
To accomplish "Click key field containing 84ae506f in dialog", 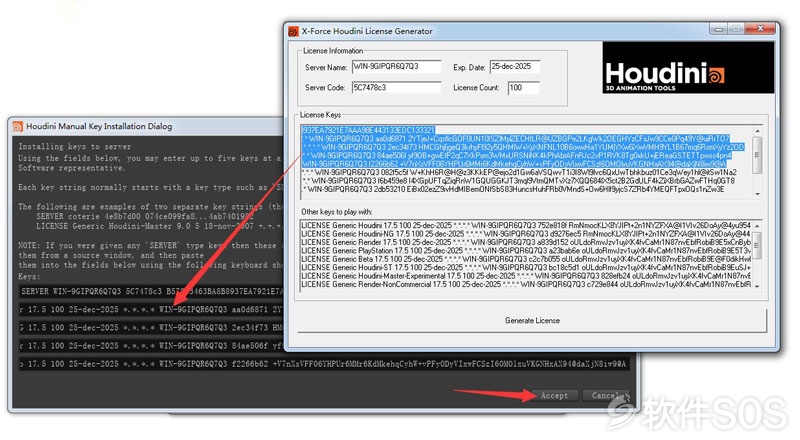I will (152, 346).
